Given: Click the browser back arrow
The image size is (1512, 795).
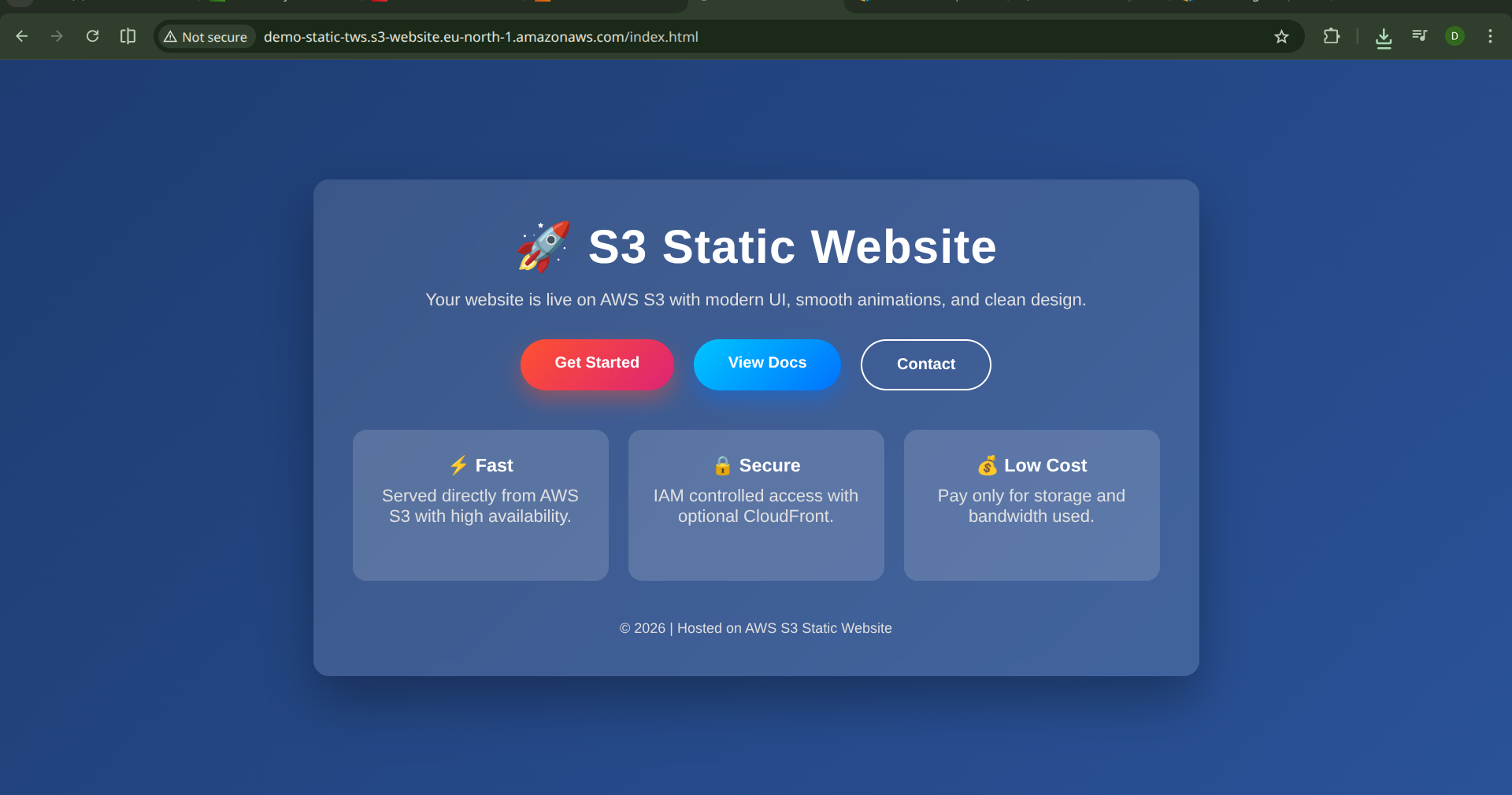Looking at the screenshot, I should 22,36.
